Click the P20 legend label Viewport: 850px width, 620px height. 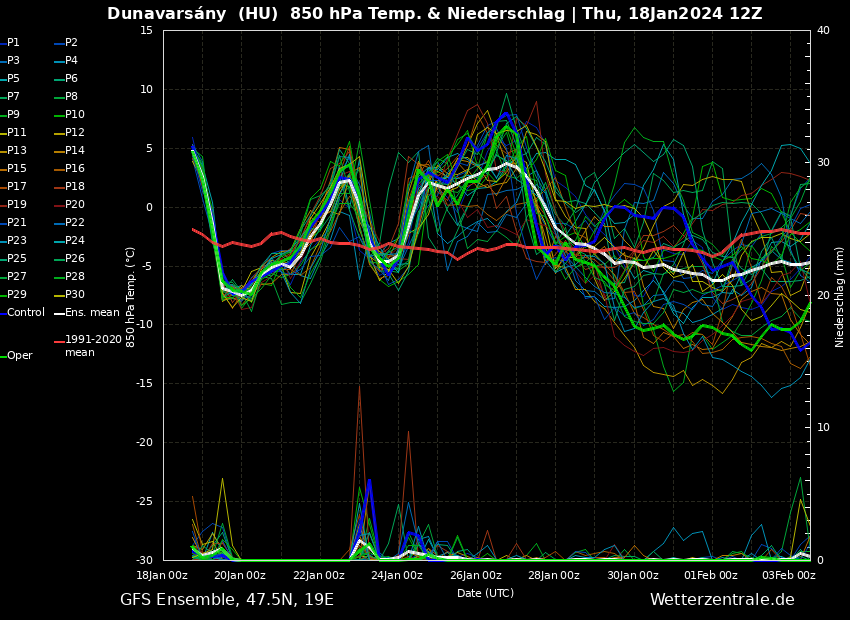pos(75,205)
